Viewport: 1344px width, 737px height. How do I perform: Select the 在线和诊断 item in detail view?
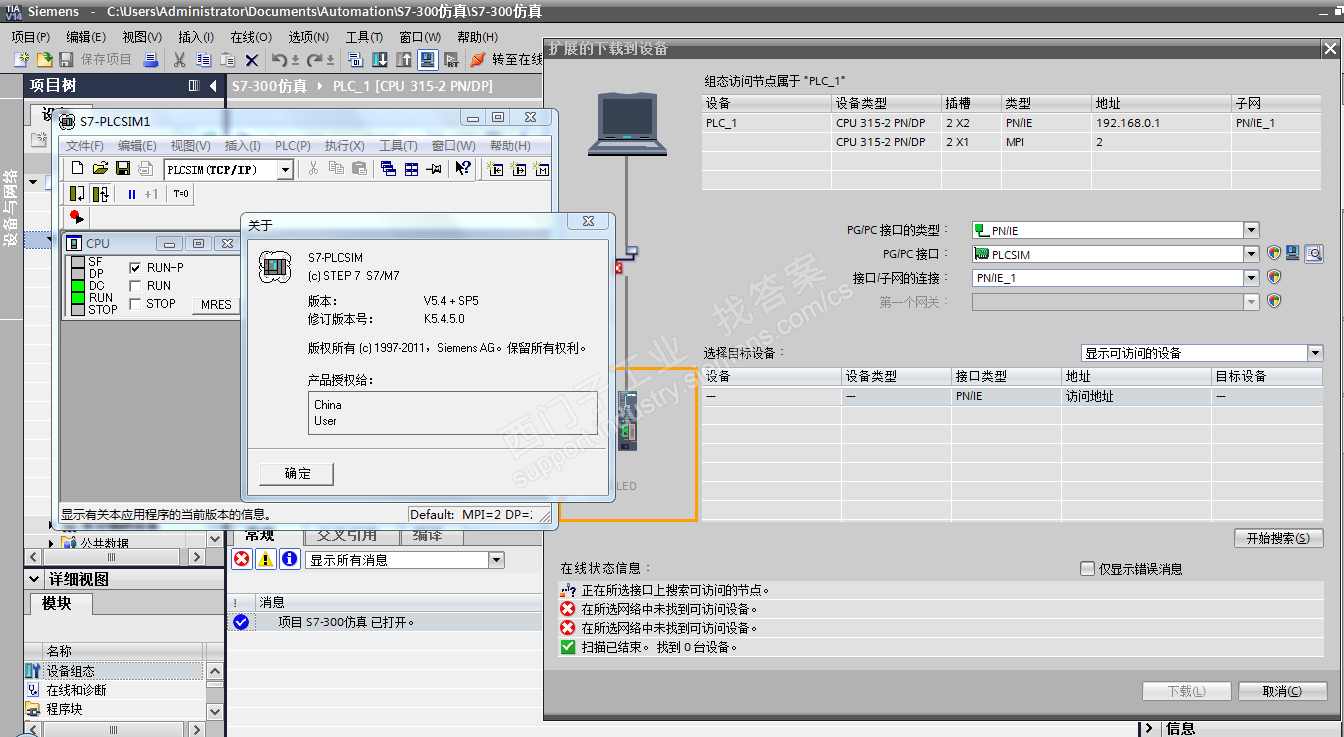coord(113,690)
